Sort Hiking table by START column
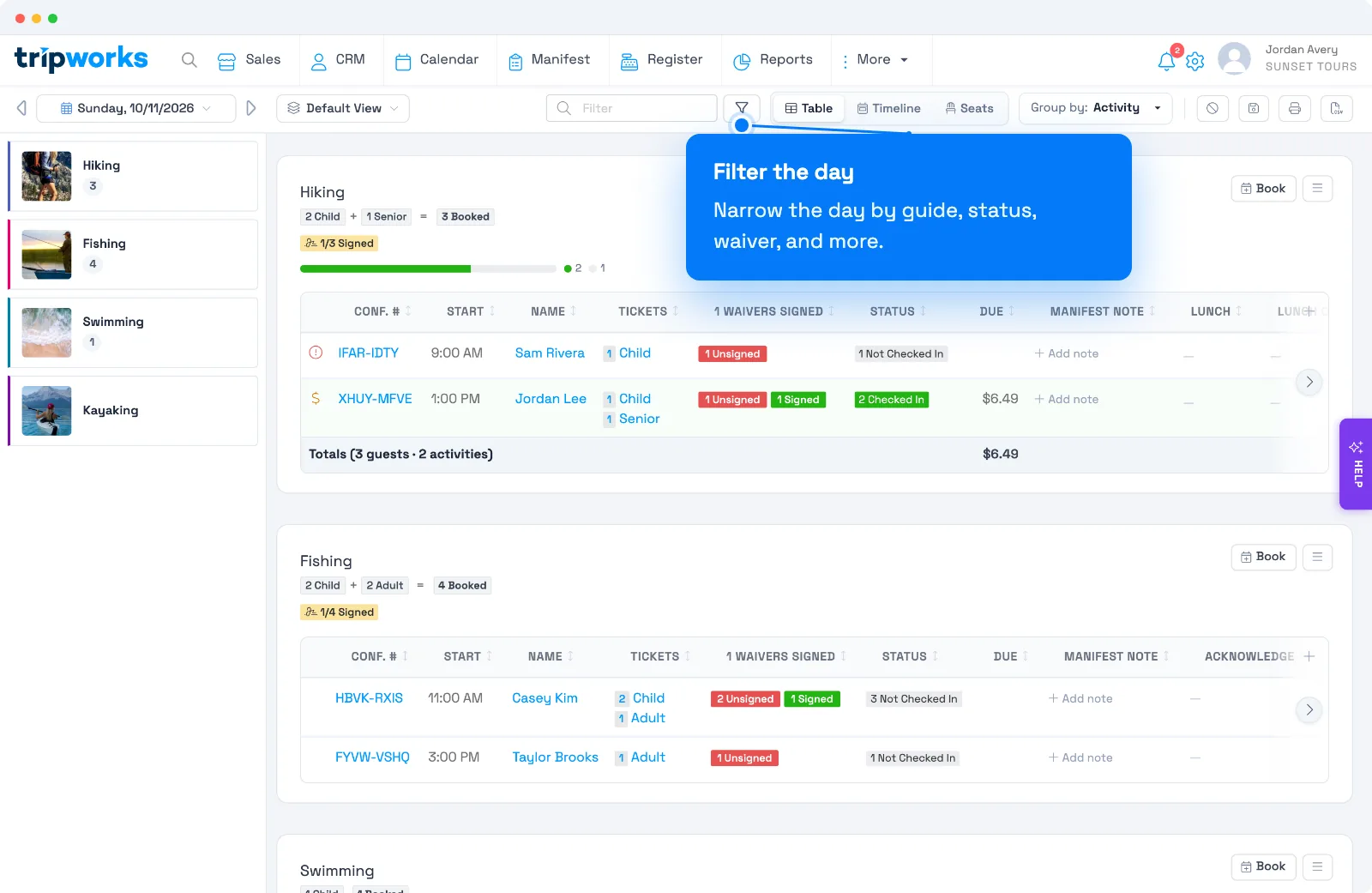Image resolution: width=1372 pixels, height=893 pixels. (471, 311)
